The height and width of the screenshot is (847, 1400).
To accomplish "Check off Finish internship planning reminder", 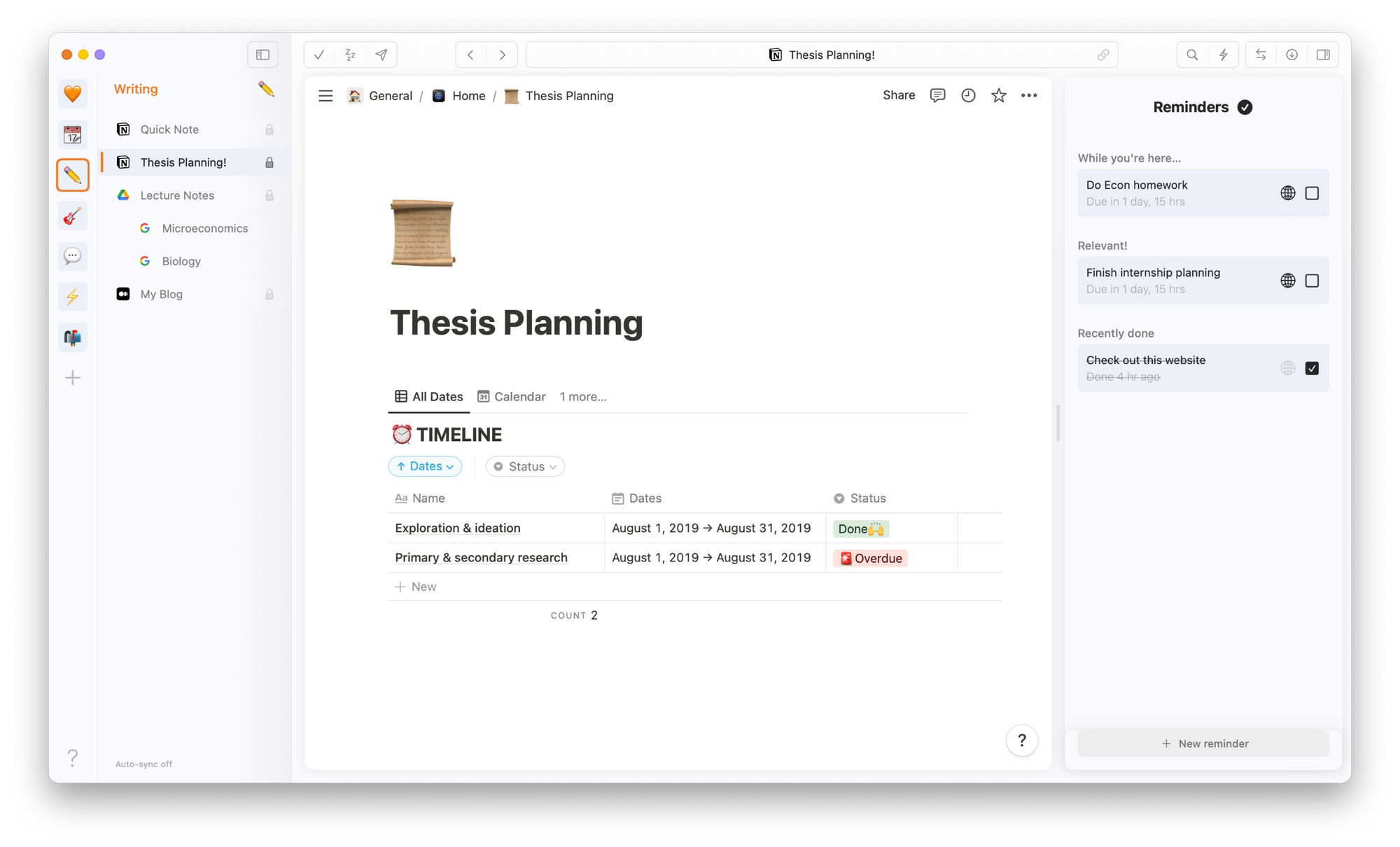I will tap(1312, 281).
